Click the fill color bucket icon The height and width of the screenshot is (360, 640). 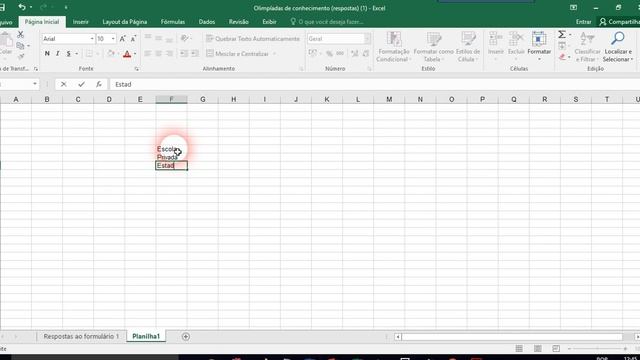tap(111, 53)
